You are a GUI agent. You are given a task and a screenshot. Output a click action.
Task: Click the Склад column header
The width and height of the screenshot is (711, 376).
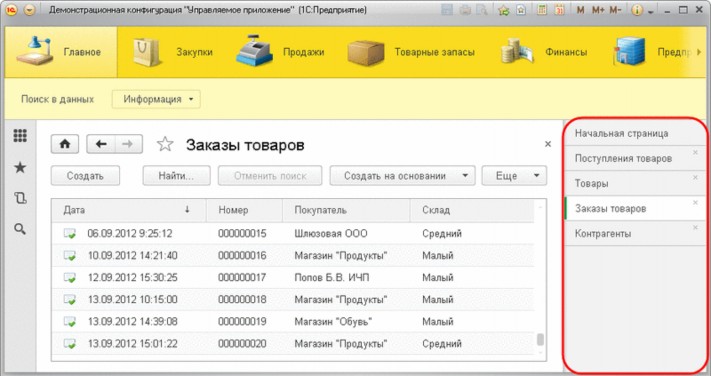coord(472,210)
